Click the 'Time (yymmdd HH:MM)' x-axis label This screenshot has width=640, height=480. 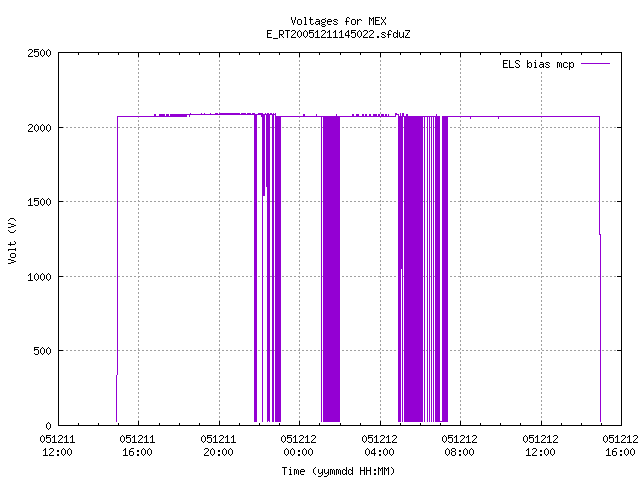click(338, 471)
